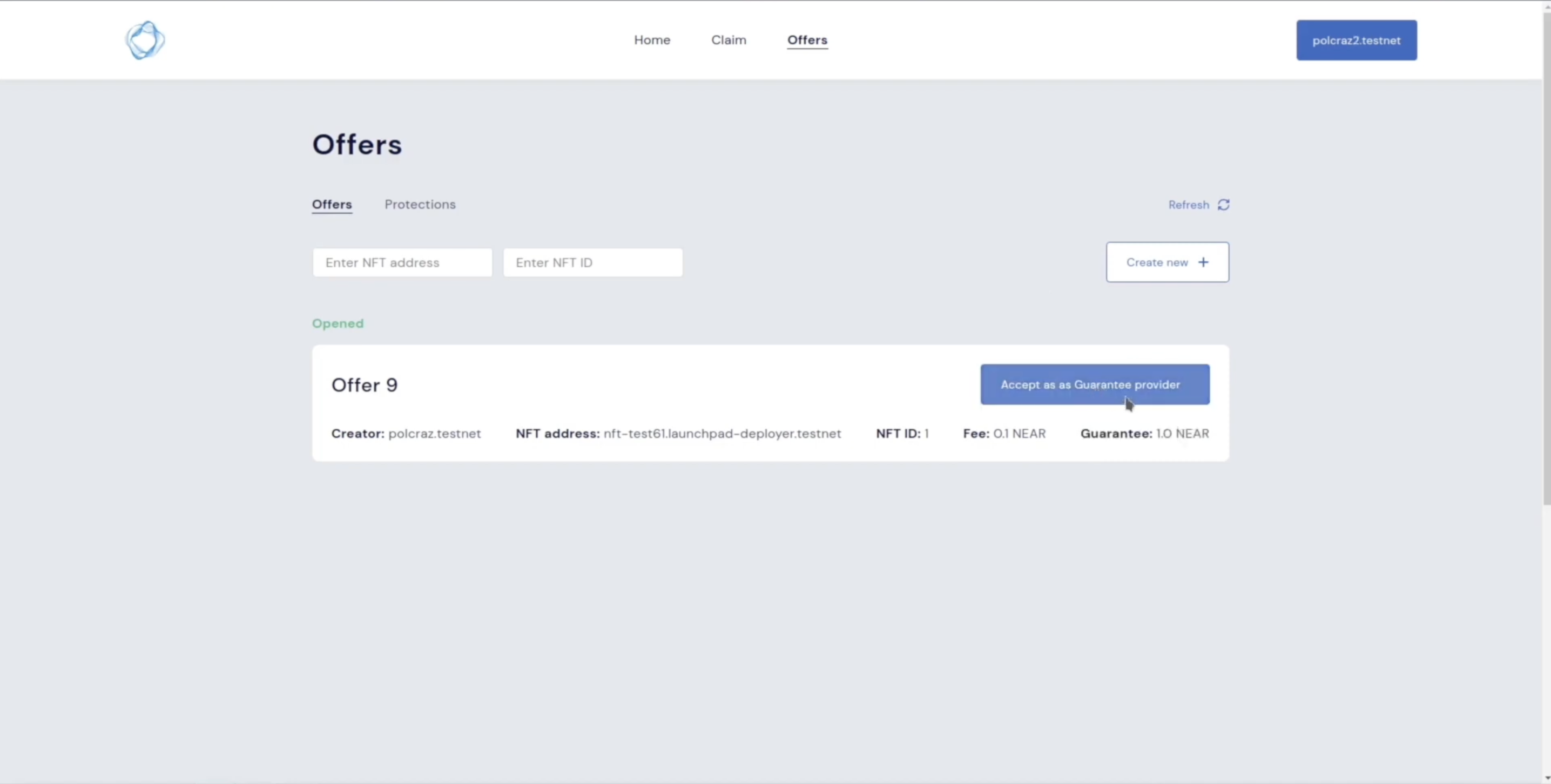Select the Offers item in top navigation

[807, 40]
